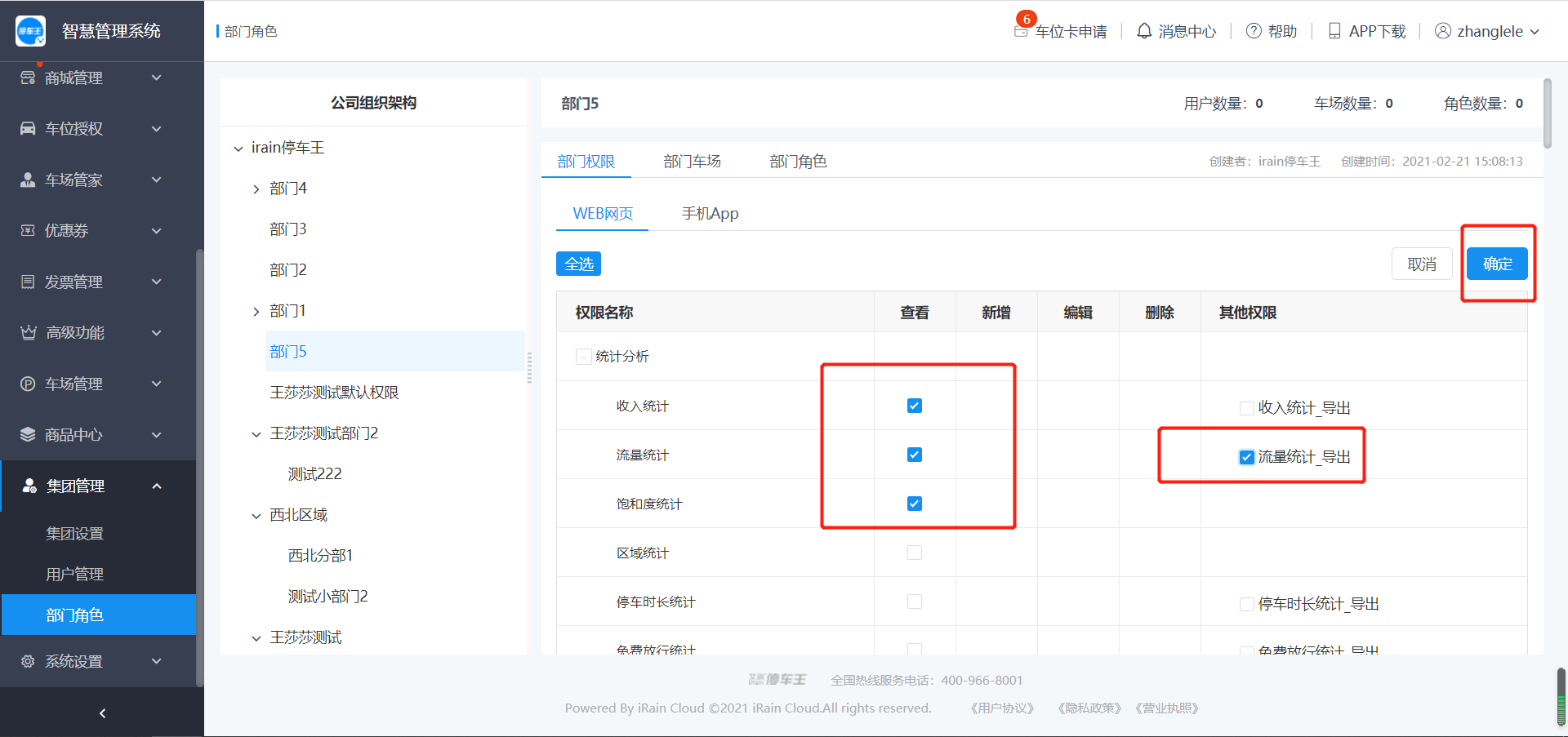
Task: Click the 全选 button
Action: [x=579, y=264]
